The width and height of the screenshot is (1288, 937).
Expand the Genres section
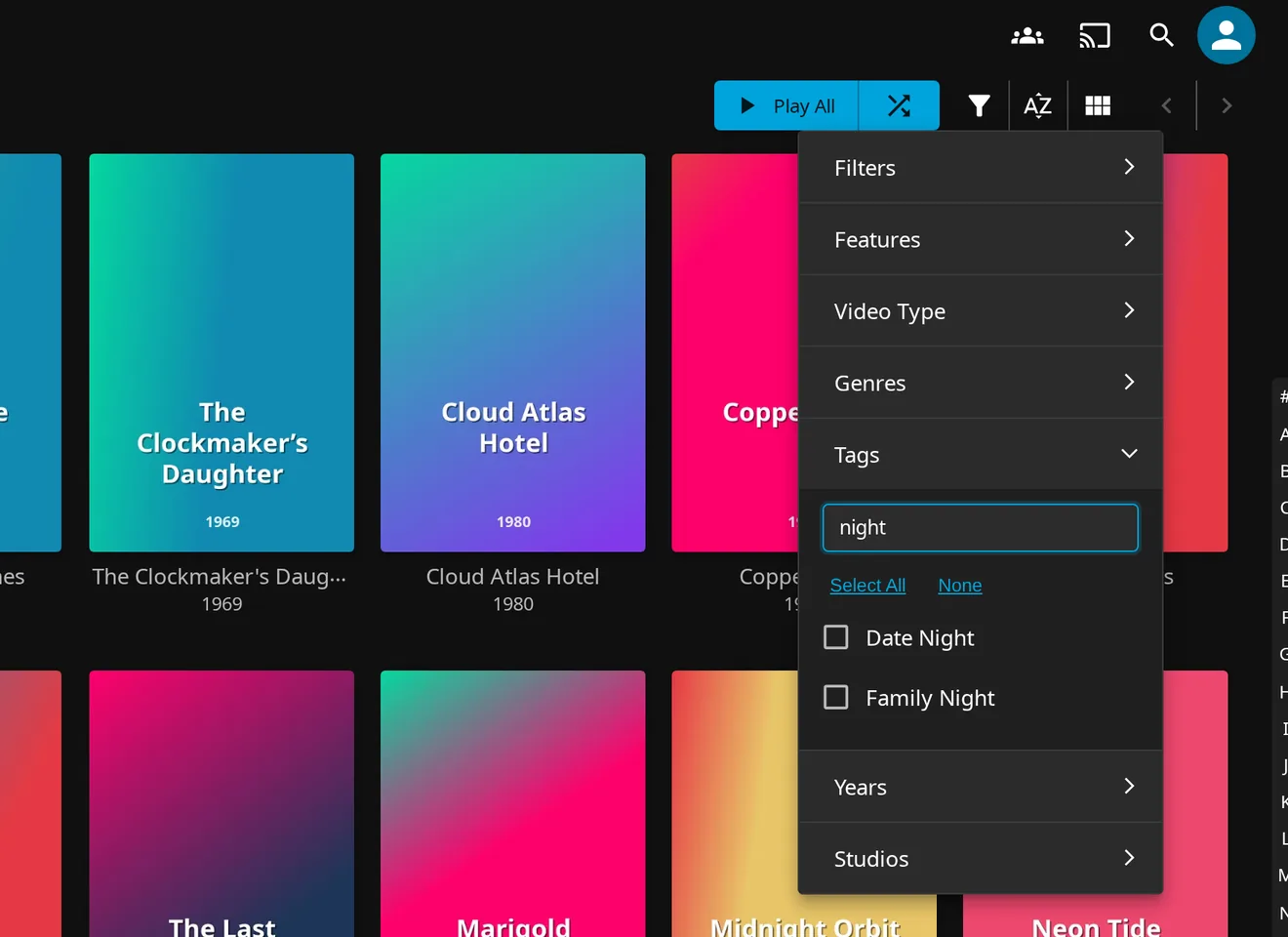[981, 383]
